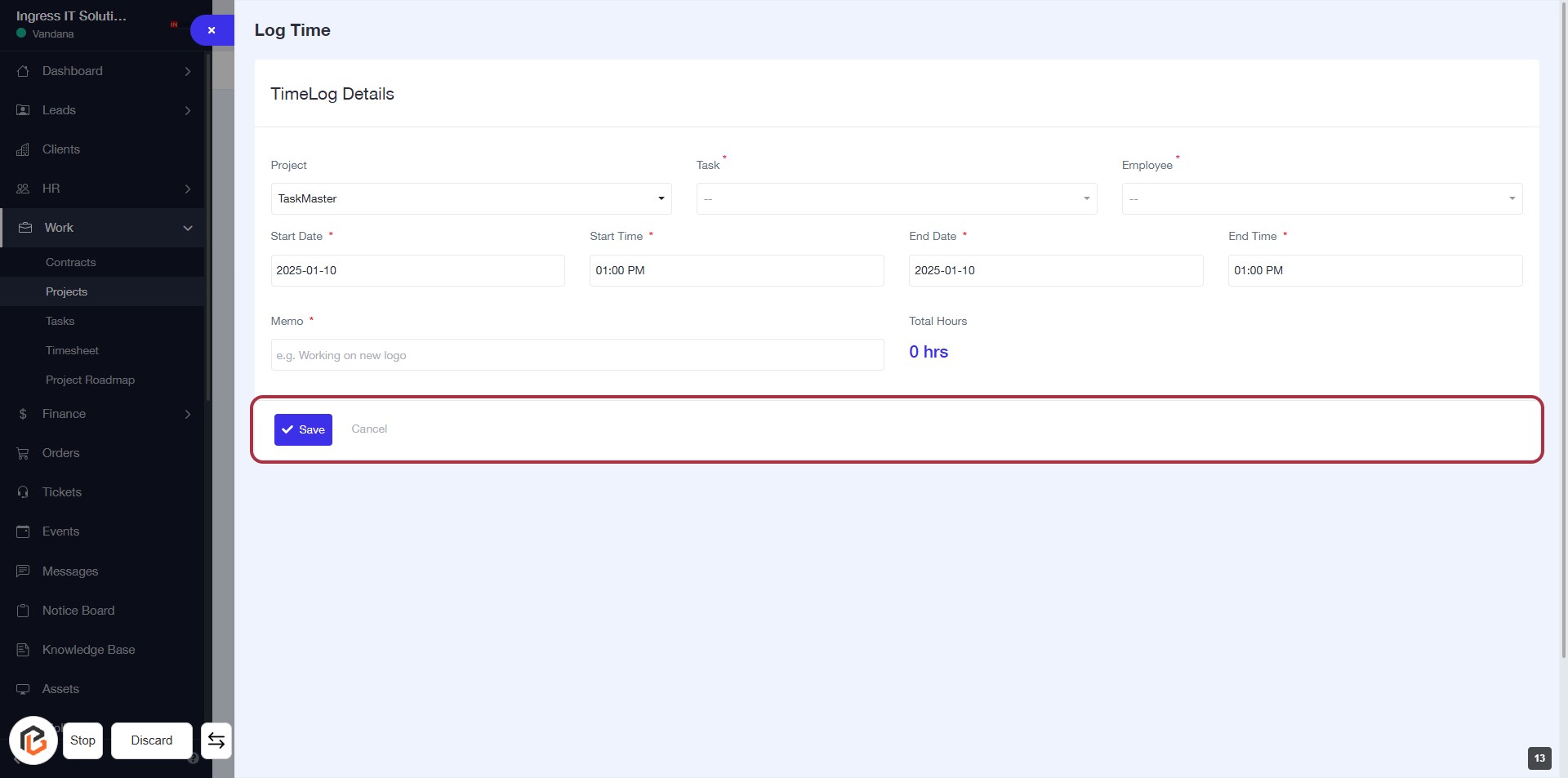Open the Project dropdown showing TaskMaster
This screenshot has height=778, width=1568.
470,198
